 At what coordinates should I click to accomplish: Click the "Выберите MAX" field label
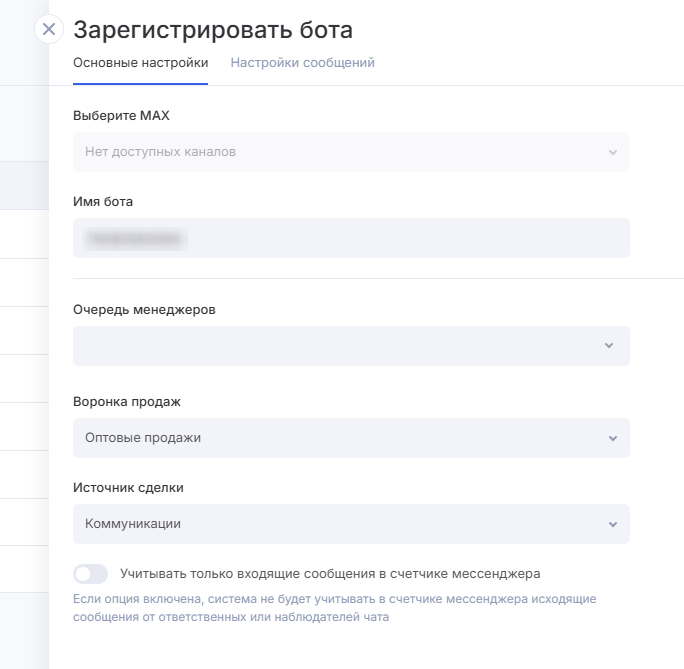121,116
